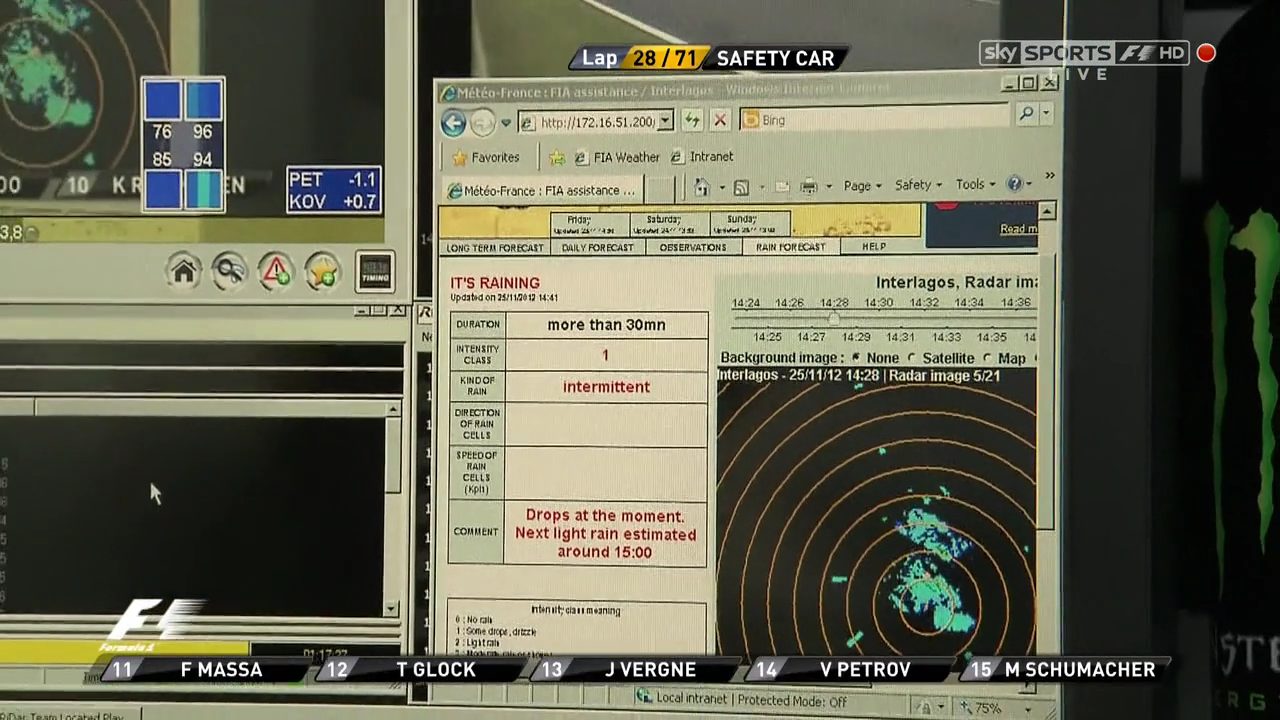Click the Print icon in command bar

(809, 186)
